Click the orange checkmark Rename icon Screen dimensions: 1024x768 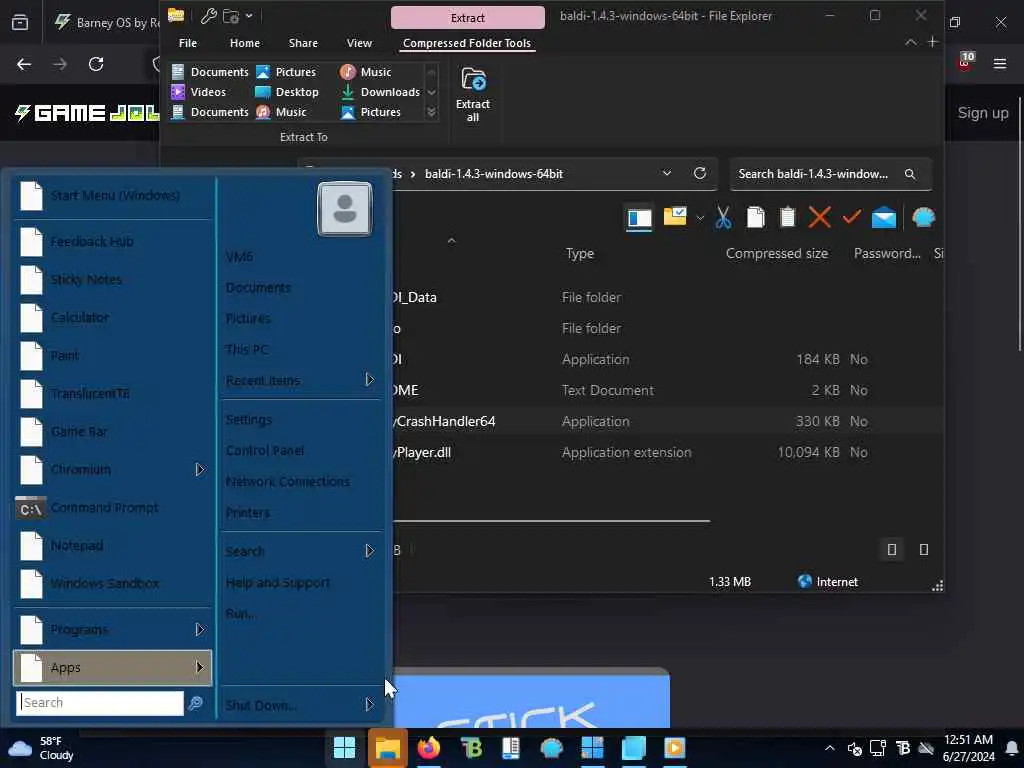(x=852, y=216)
